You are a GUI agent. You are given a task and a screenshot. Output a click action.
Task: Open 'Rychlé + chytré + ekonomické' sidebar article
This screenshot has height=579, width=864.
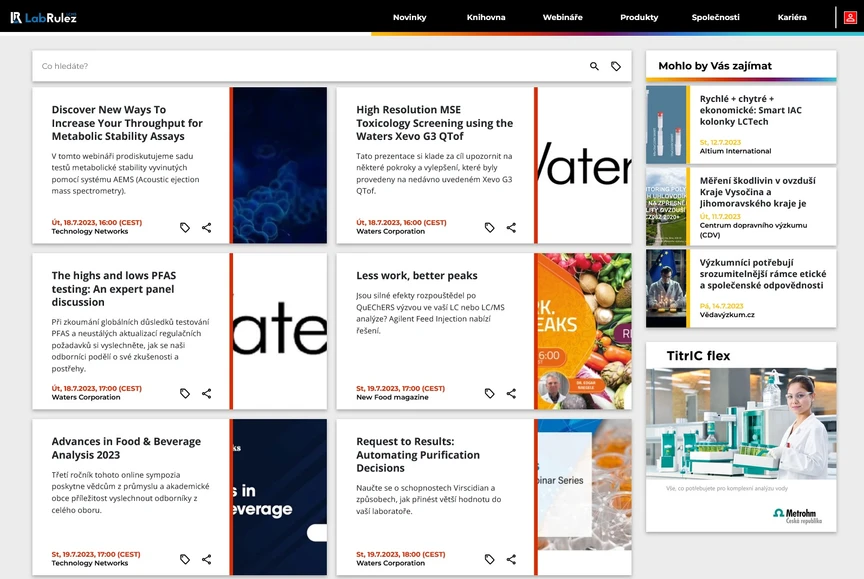(750, 110)
